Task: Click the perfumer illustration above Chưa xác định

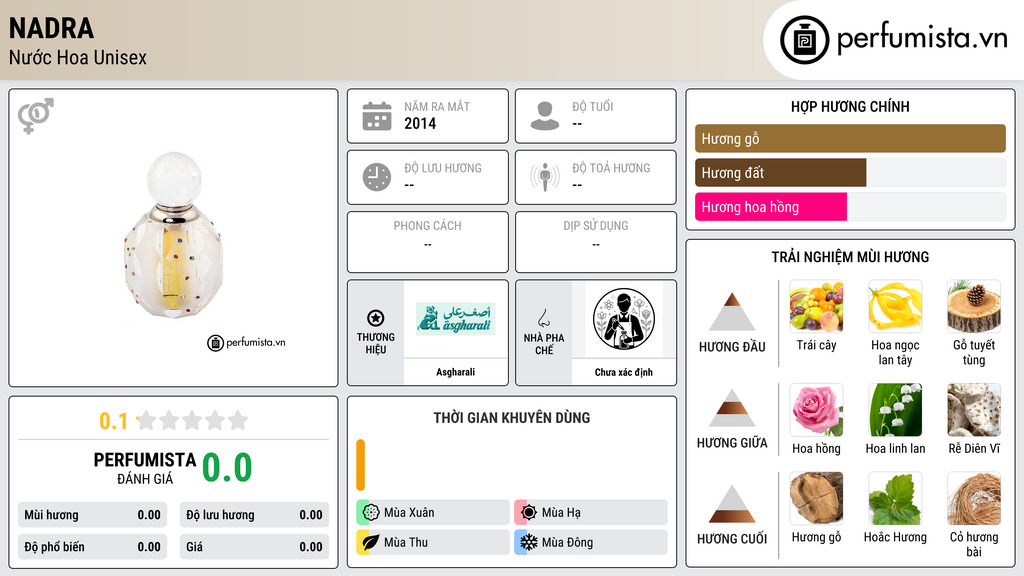Action: (x=624, y=319)
